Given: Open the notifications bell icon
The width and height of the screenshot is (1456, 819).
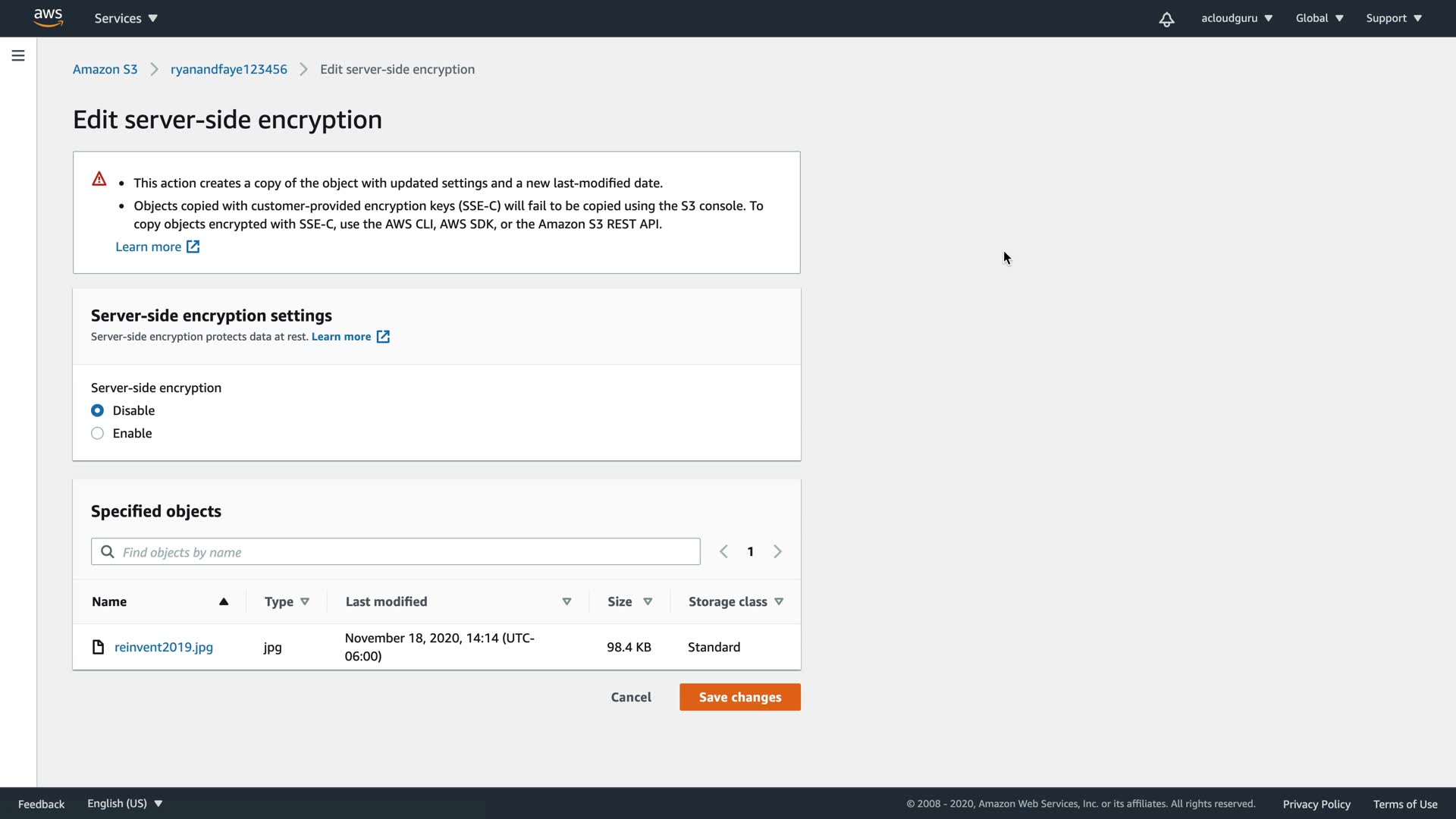Looking at the screenshot, I should point(1166,19).
